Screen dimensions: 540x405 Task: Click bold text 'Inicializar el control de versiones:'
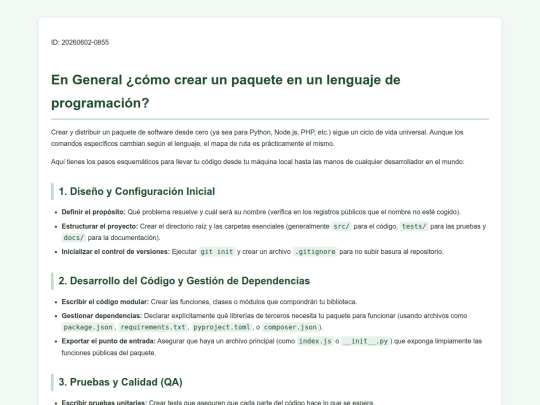coord(116,252)
